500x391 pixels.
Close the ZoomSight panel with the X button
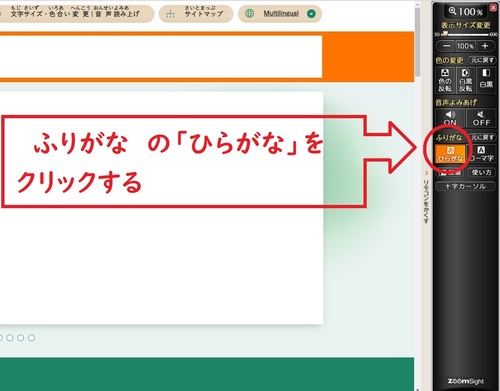493,8
